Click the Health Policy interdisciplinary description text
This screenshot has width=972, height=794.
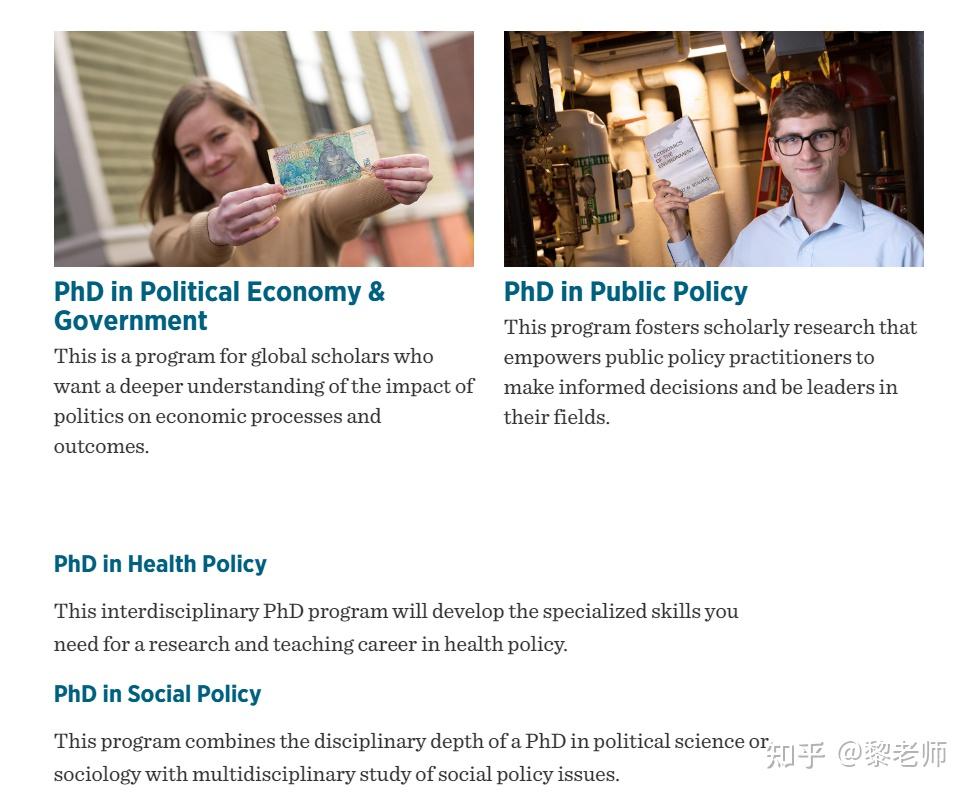(395, 627)
